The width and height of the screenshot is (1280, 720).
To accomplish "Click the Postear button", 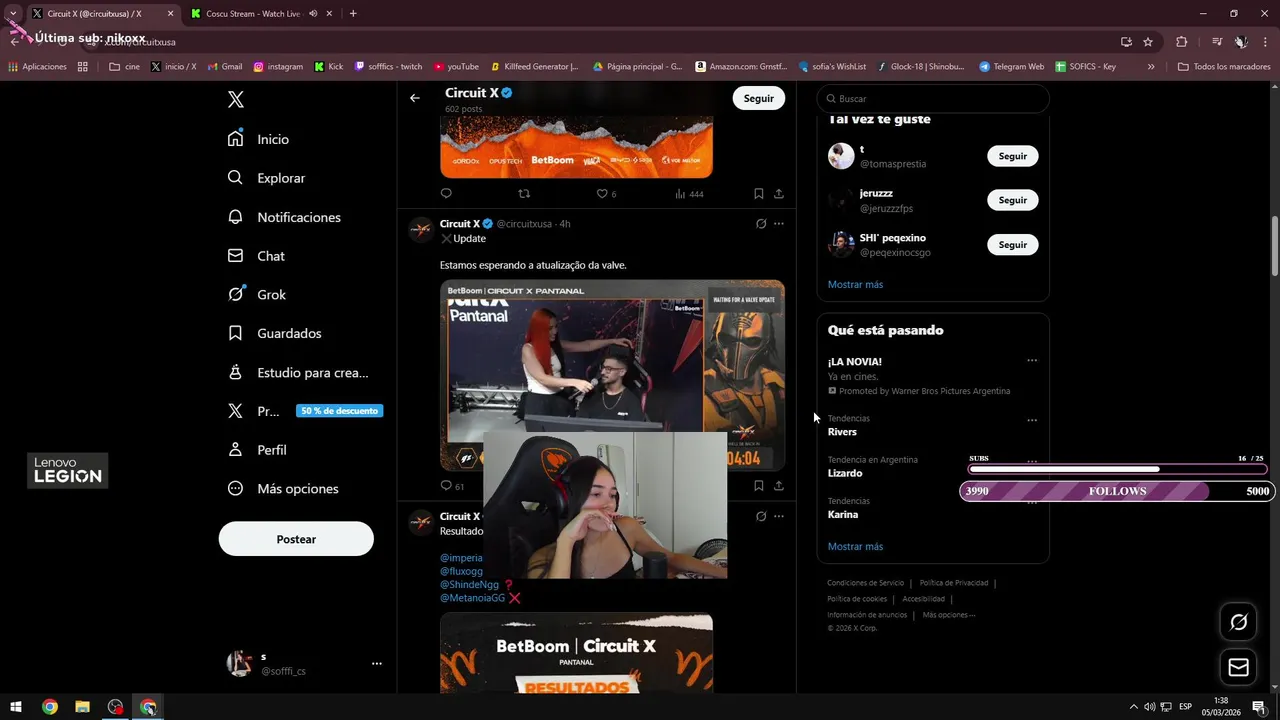I will 296,539.
